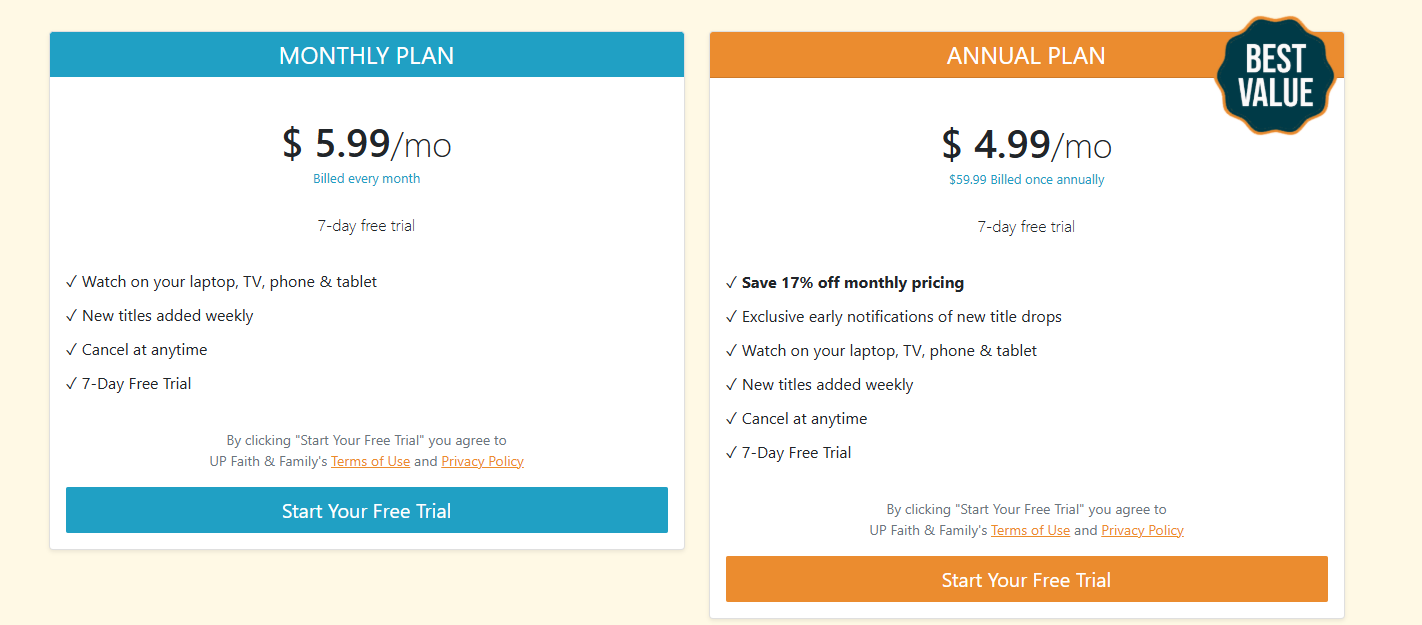Open Terms of Use in Monthly Plan
This screenshot has width=1422, height=625.
pyautogui.click(x=370, y=462)
